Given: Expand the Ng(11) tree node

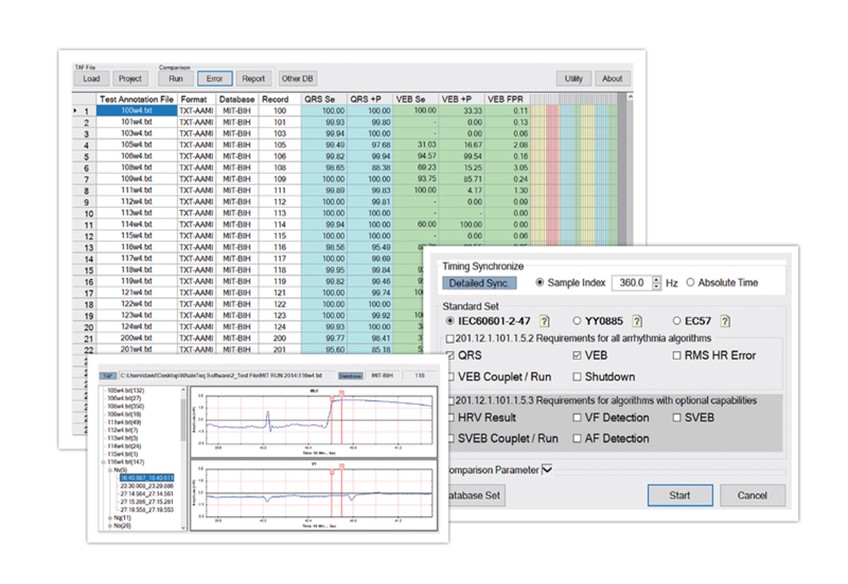Looking at the screenshot, I should [x=109, y=515].
